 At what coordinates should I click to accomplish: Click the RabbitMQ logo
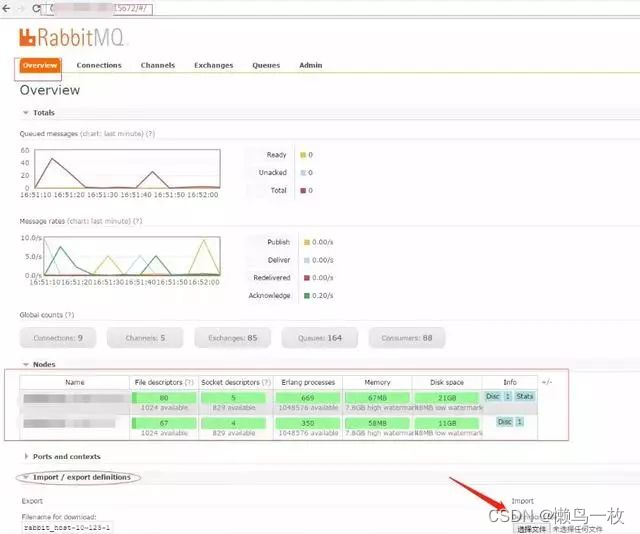pos(71,37)
